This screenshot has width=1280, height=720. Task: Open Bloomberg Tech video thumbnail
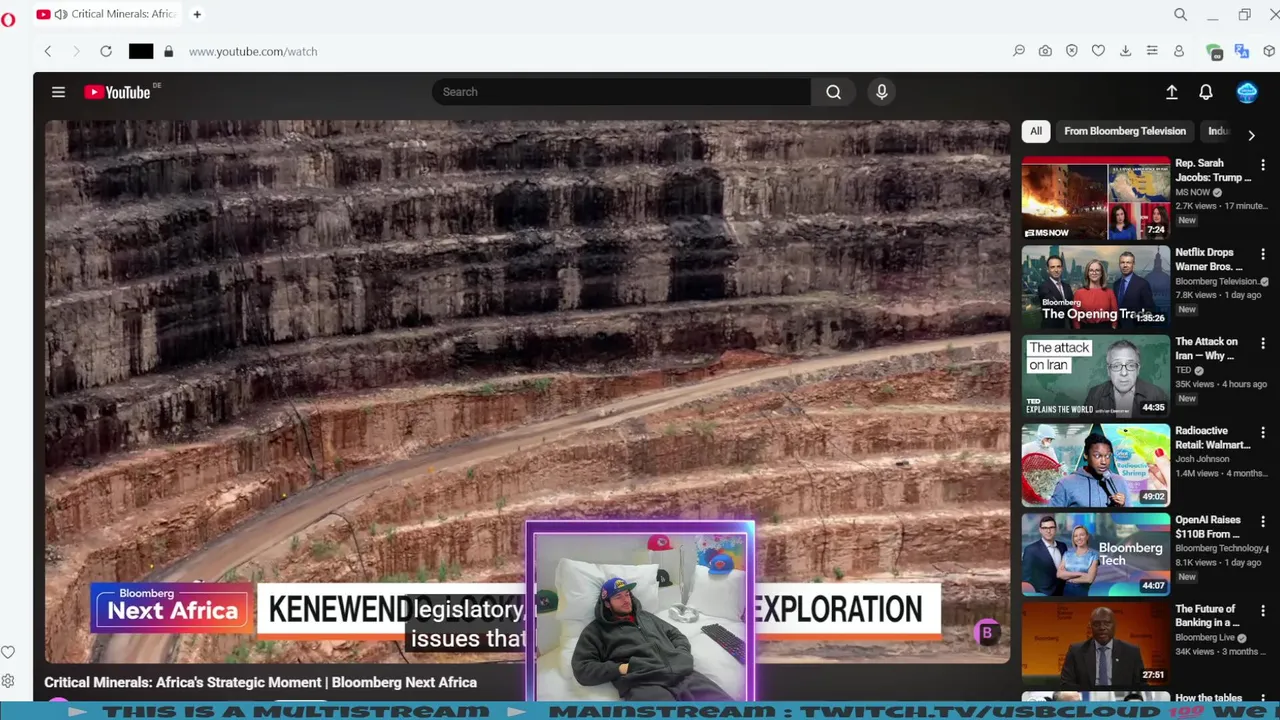pos(1095,554)
